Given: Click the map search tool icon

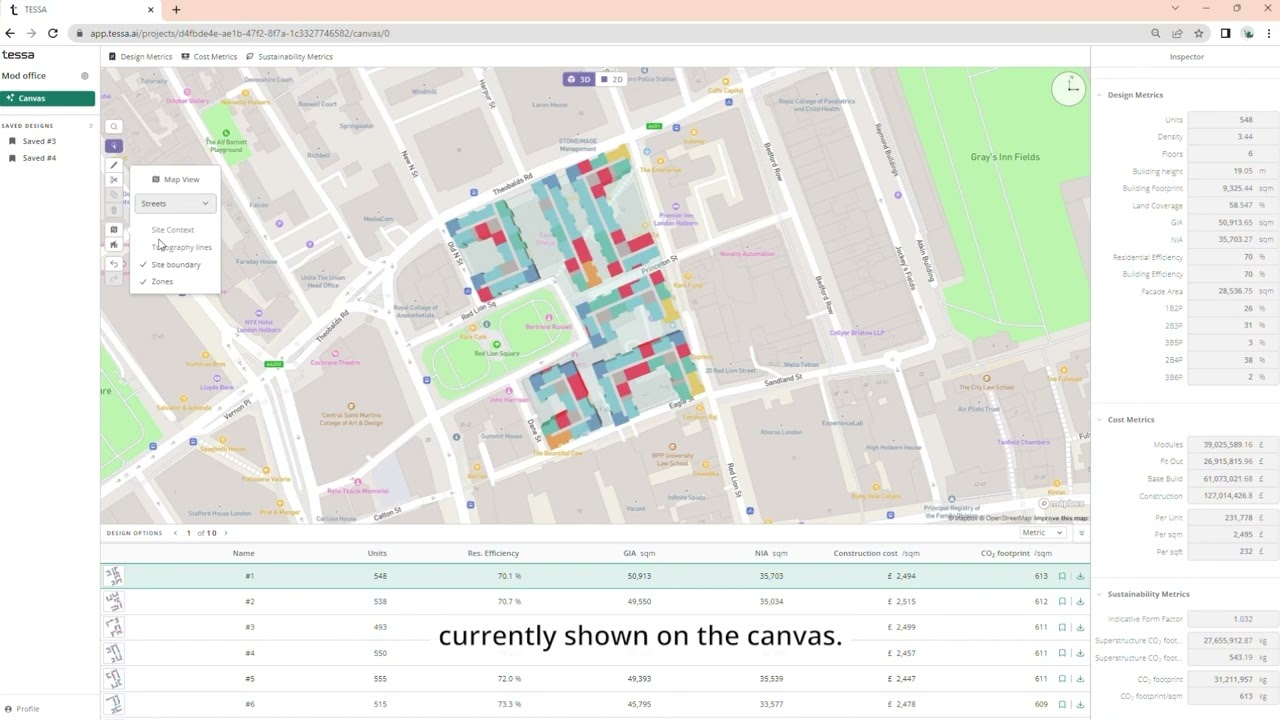Looking at the screenshot, I should (x=114, y=127).
